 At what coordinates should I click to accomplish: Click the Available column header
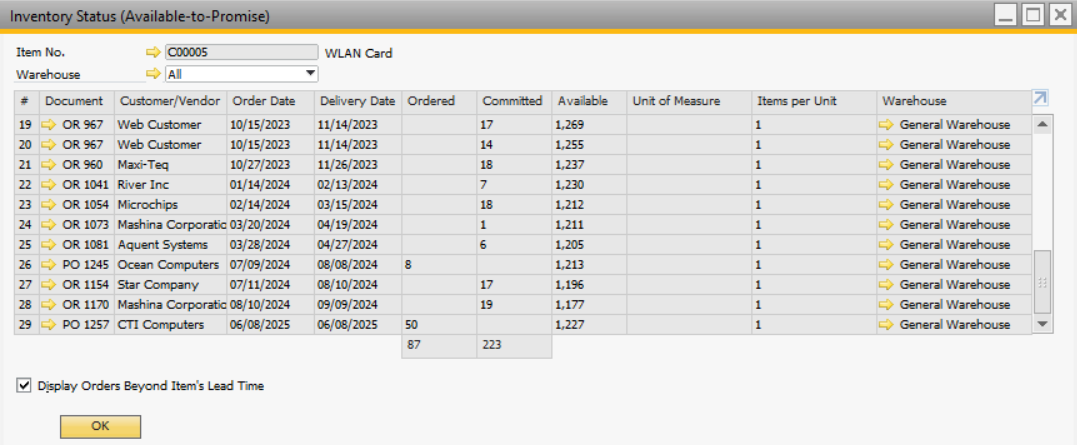click(589, 101)
